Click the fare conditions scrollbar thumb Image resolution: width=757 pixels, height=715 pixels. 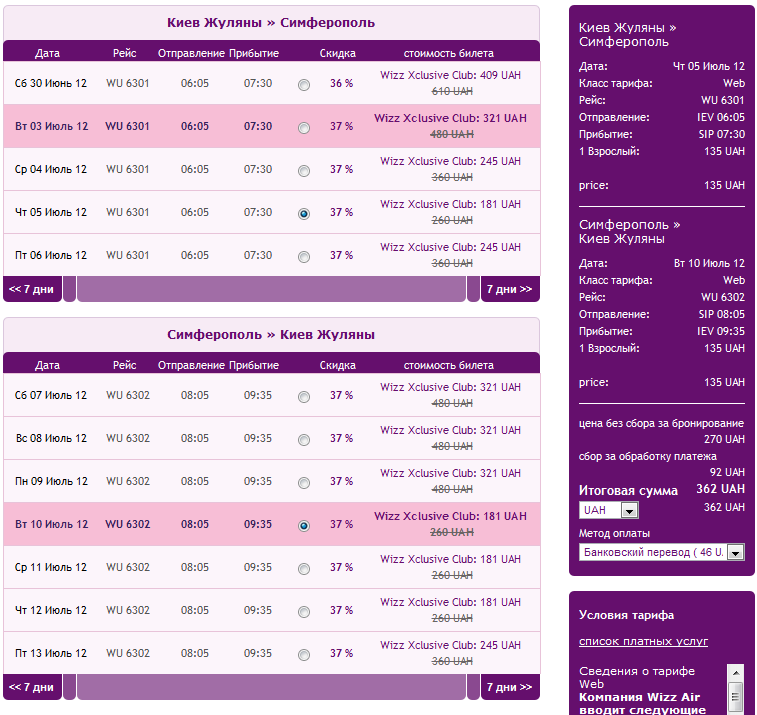coord(735,697)
